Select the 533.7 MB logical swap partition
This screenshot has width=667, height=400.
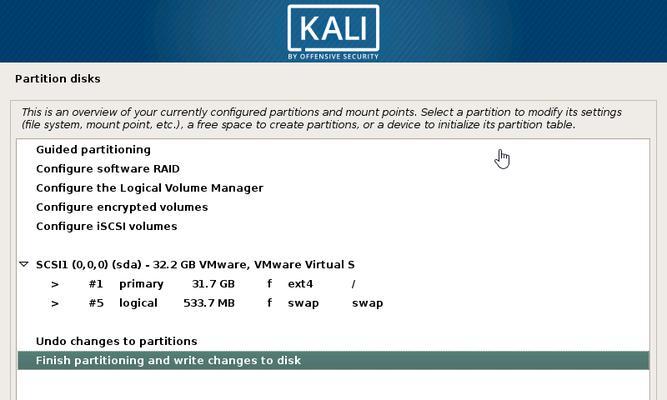tap(334, 303)
